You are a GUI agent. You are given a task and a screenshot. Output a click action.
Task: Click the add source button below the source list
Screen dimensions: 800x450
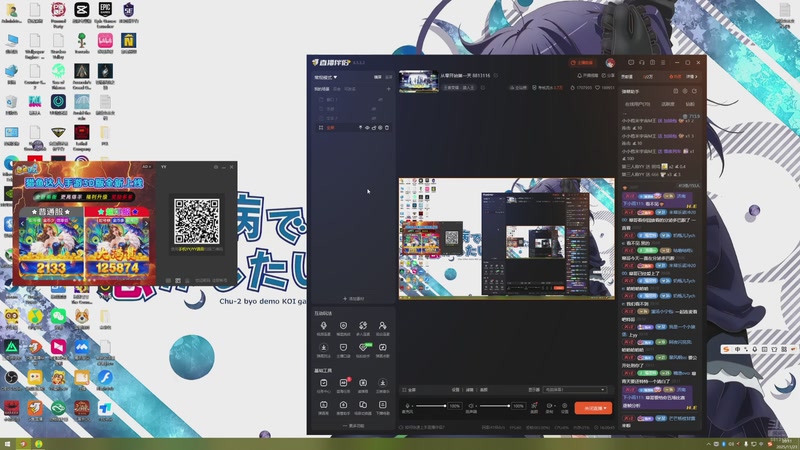[x=354, y=299]
